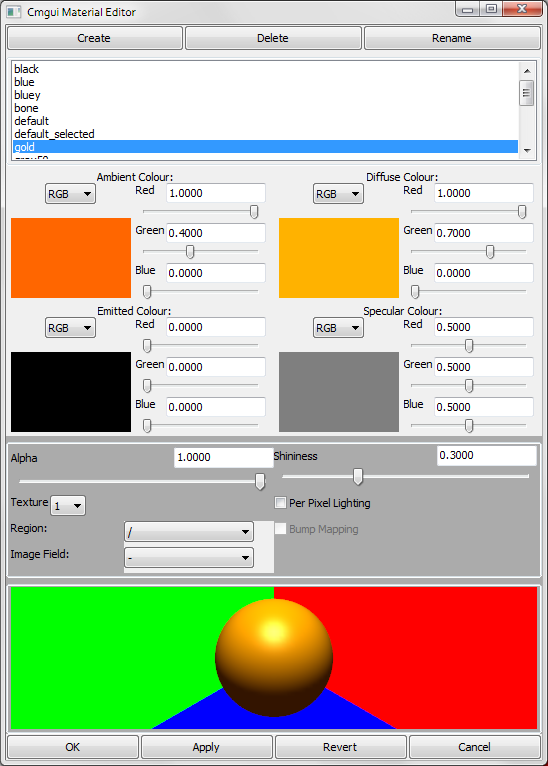This screenshot has height=766, width=548.
Task: Click the Specular Colour Red value field
Action: 484,327
